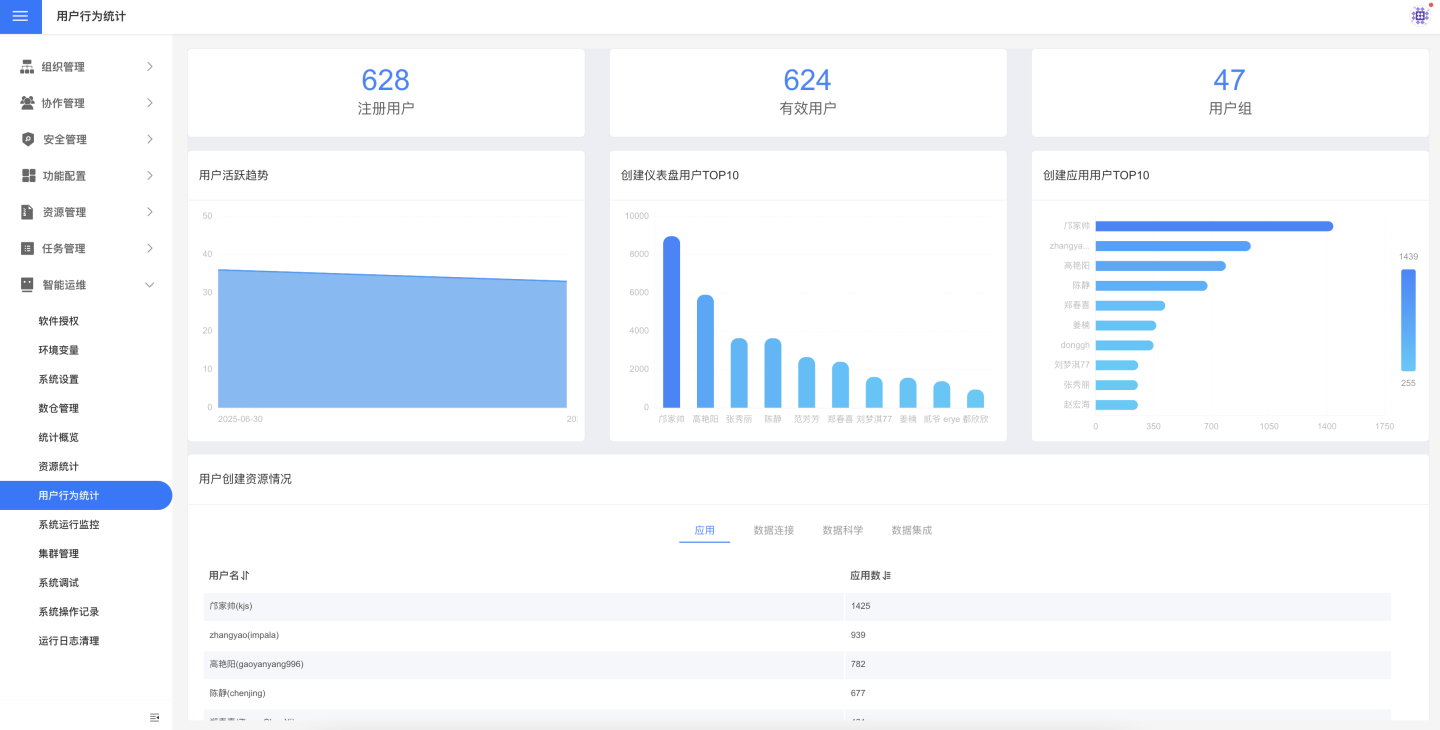Screen dimensions: 1440x730
Task: Click the hamburger menu icon
Action: 20,16
